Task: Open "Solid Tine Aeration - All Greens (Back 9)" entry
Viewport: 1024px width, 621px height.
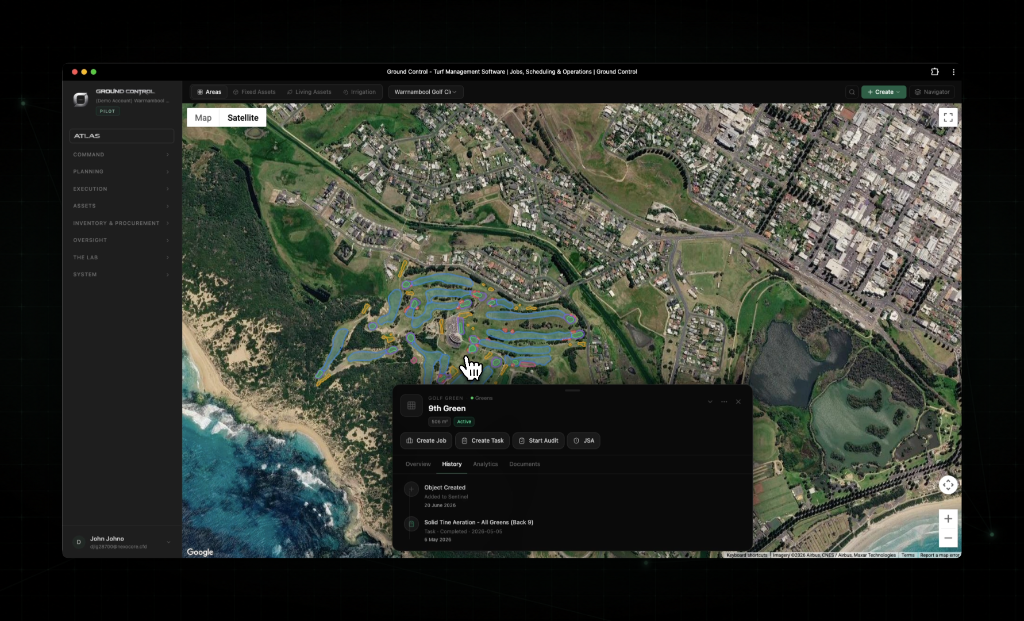Action: click(x=479, y=522)
